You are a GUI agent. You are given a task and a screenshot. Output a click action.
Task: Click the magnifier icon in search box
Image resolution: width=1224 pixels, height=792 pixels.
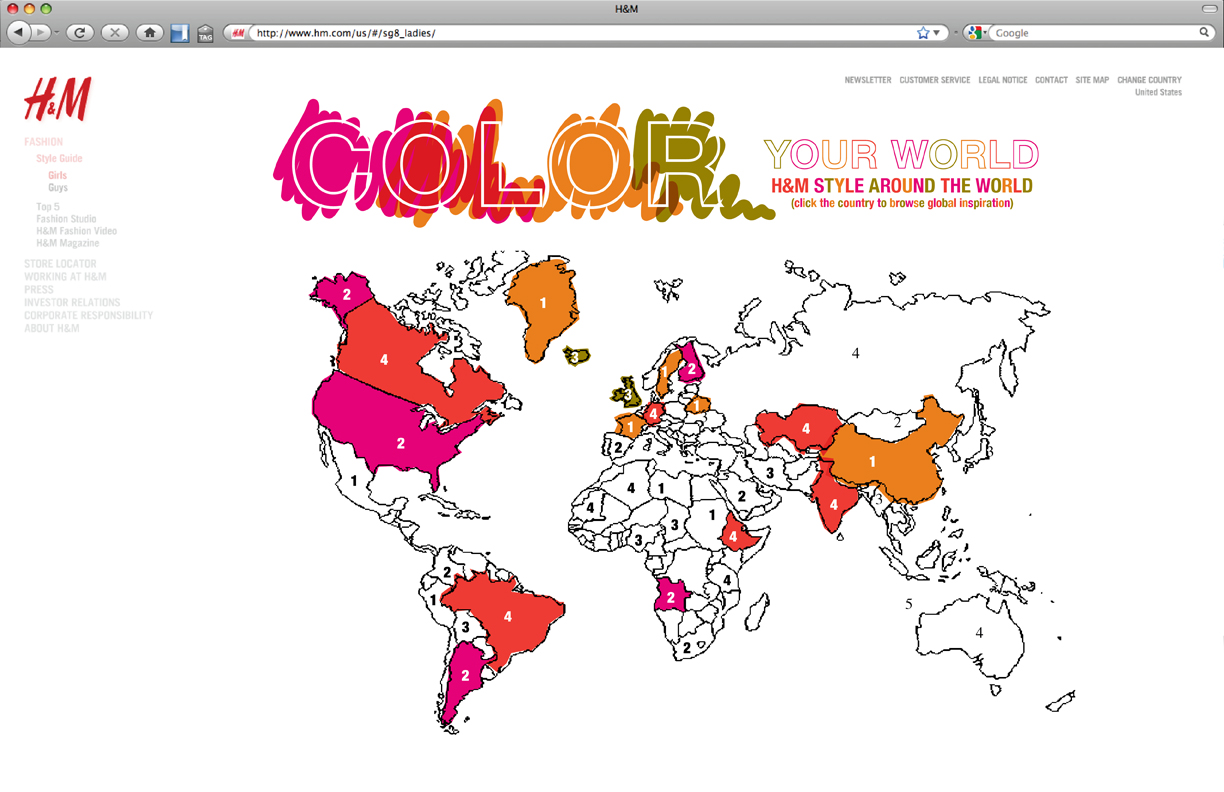pos(1204,33)
